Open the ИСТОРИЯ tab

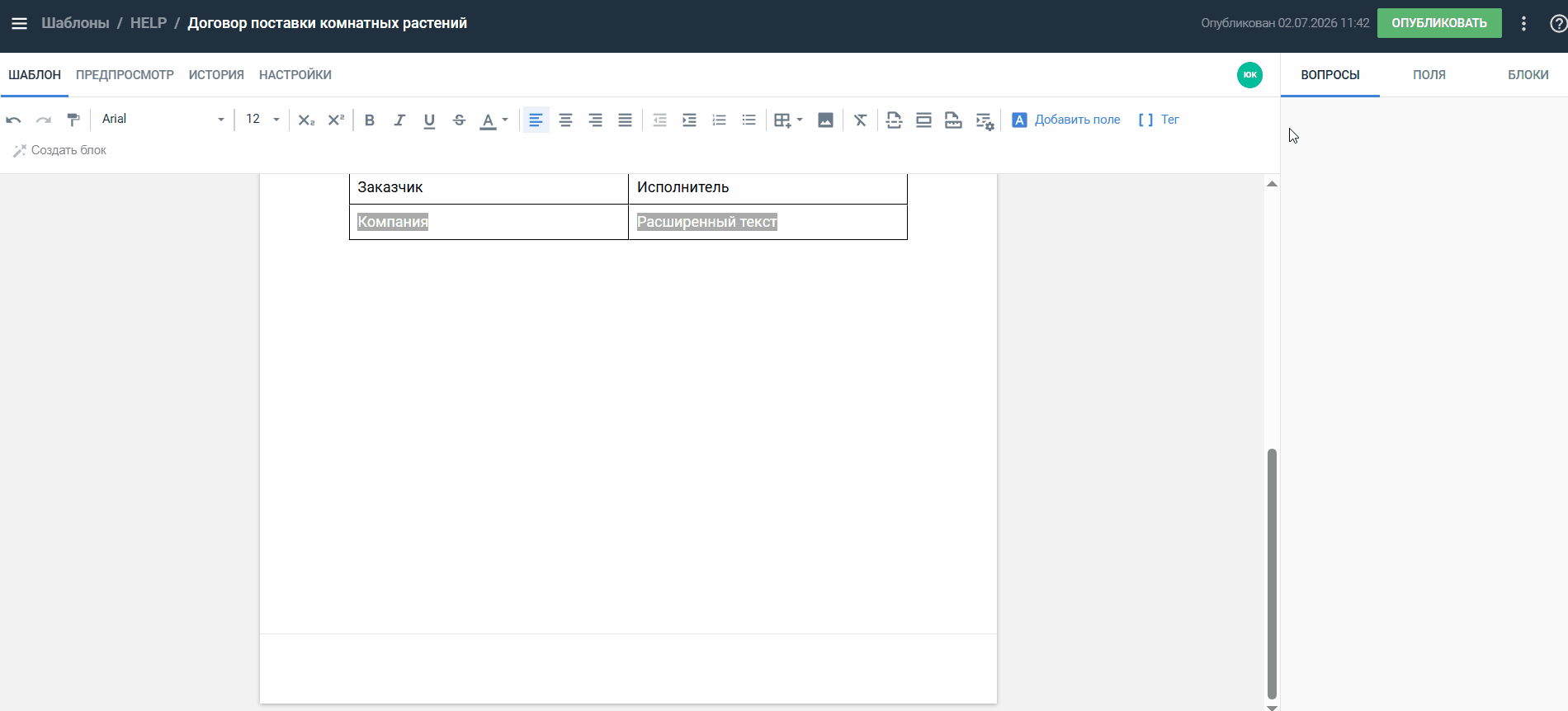tap(216, 75)
